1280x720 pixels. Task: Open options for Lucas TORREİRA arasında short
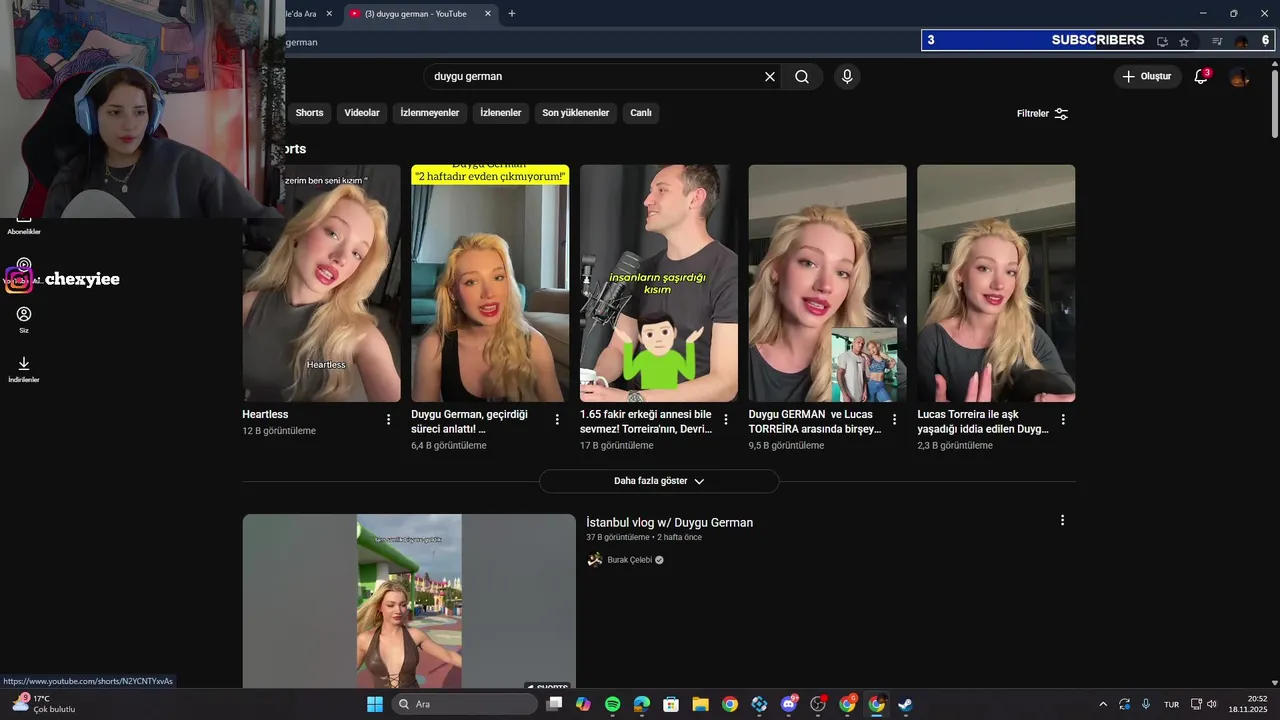(x=895, y=420)
